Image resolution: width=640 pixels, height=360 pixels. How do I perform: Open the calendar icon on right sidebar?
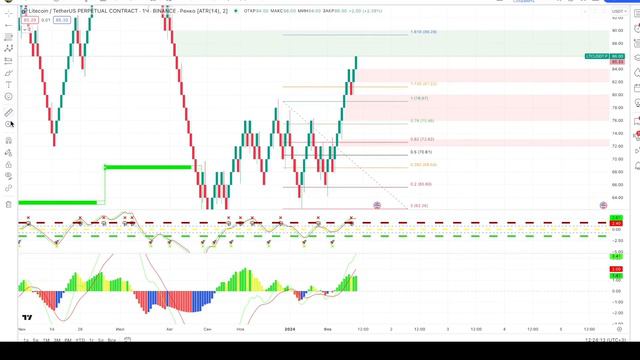[637, 89]
